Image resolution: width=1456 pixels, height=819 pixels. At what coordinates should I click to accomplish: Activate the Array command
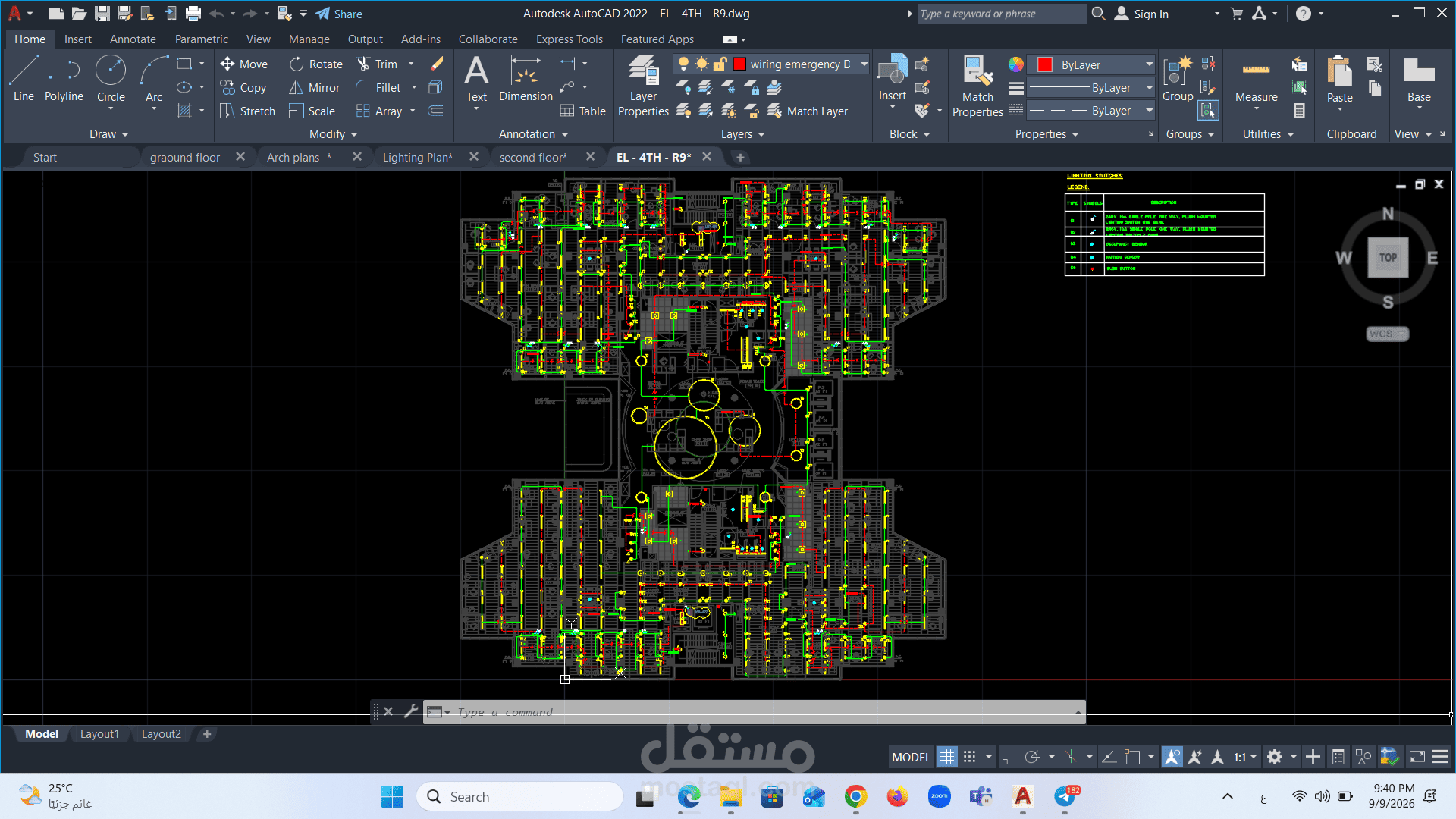tap(380, 111)
